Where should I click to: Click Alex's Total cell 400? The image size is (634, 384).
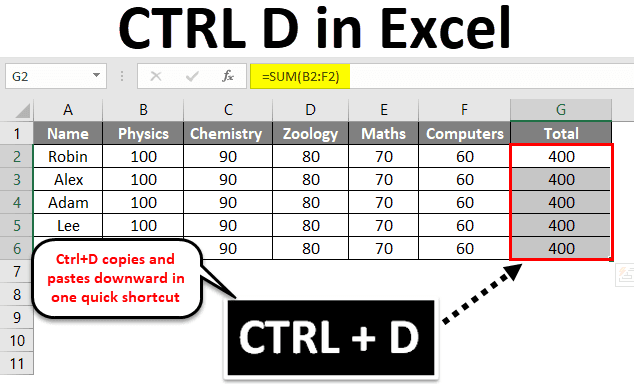point(561,179)
